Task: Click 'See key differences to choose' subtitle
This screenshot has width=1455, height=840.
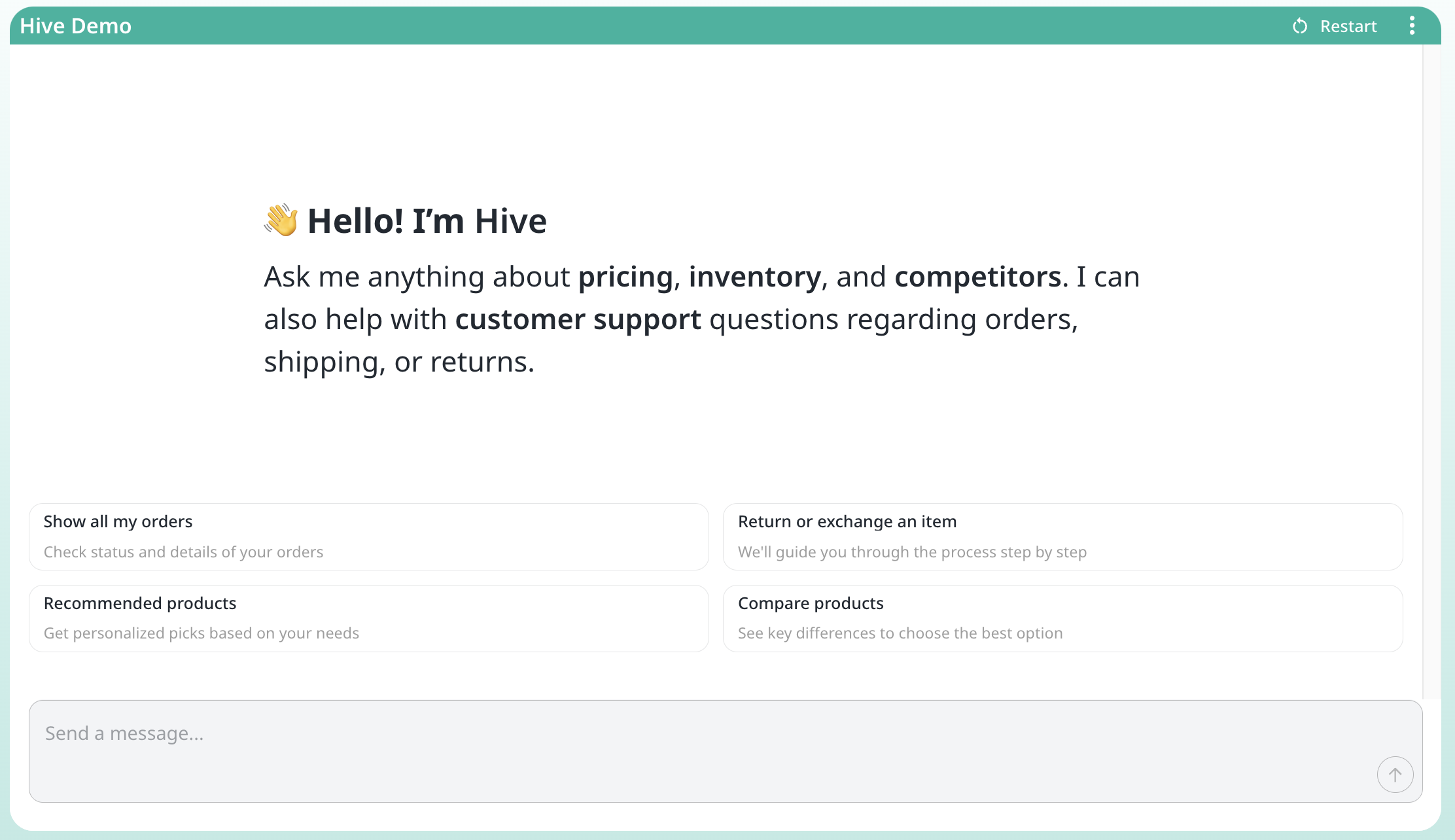Action: pos(900,633)
